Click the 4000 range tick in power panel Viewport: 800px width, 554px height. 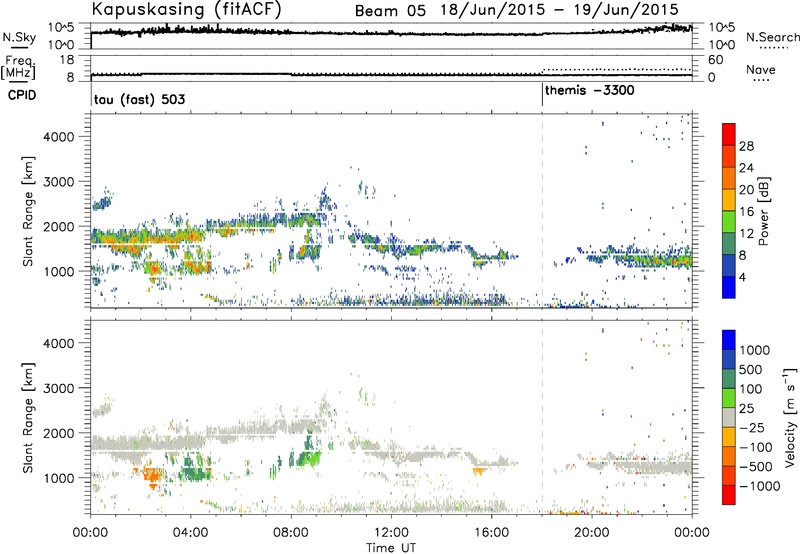coord(58,137)
